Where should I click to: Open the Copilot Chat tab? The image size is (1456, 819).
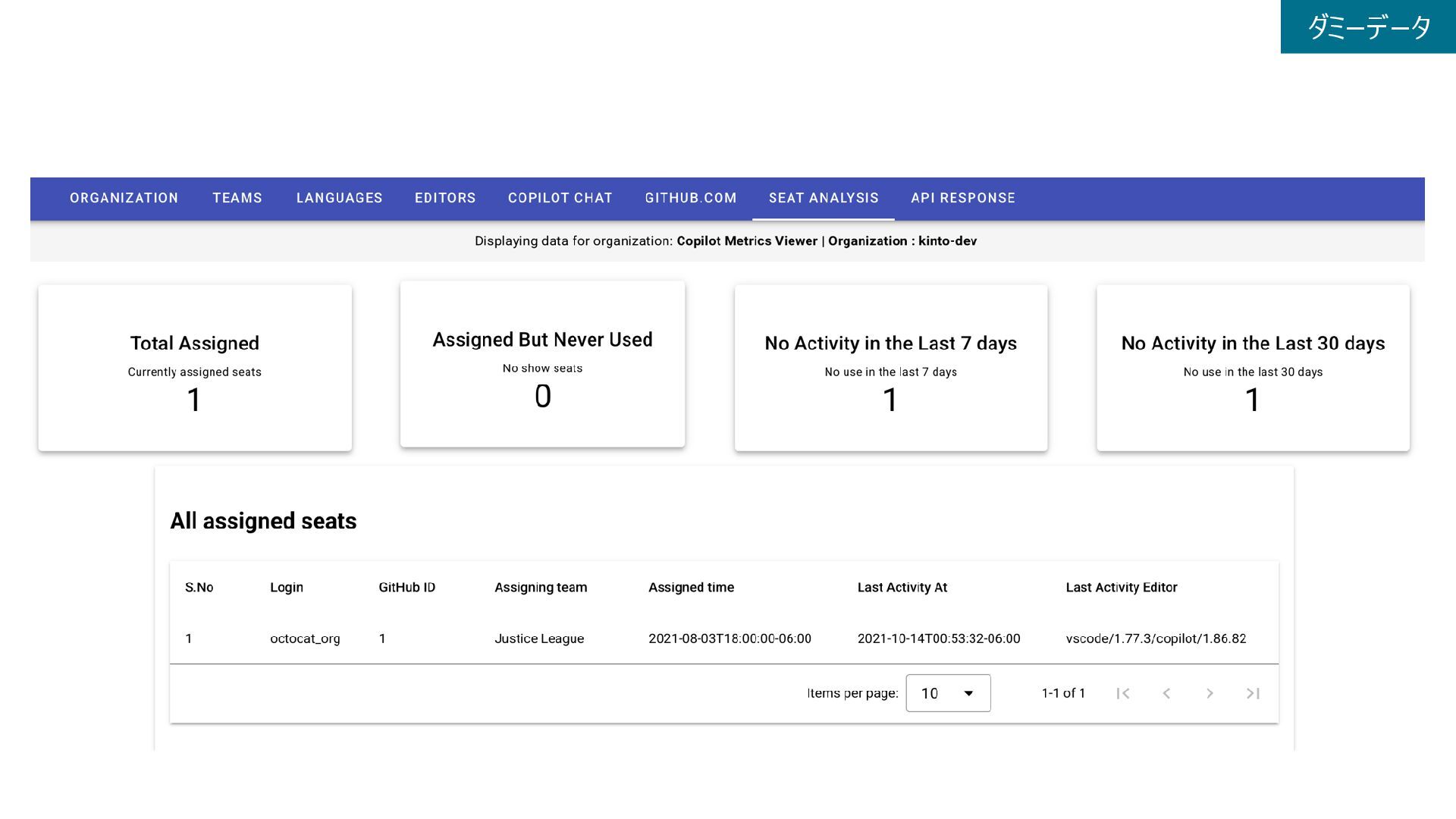pyautogui.click(x=560, y=198)
